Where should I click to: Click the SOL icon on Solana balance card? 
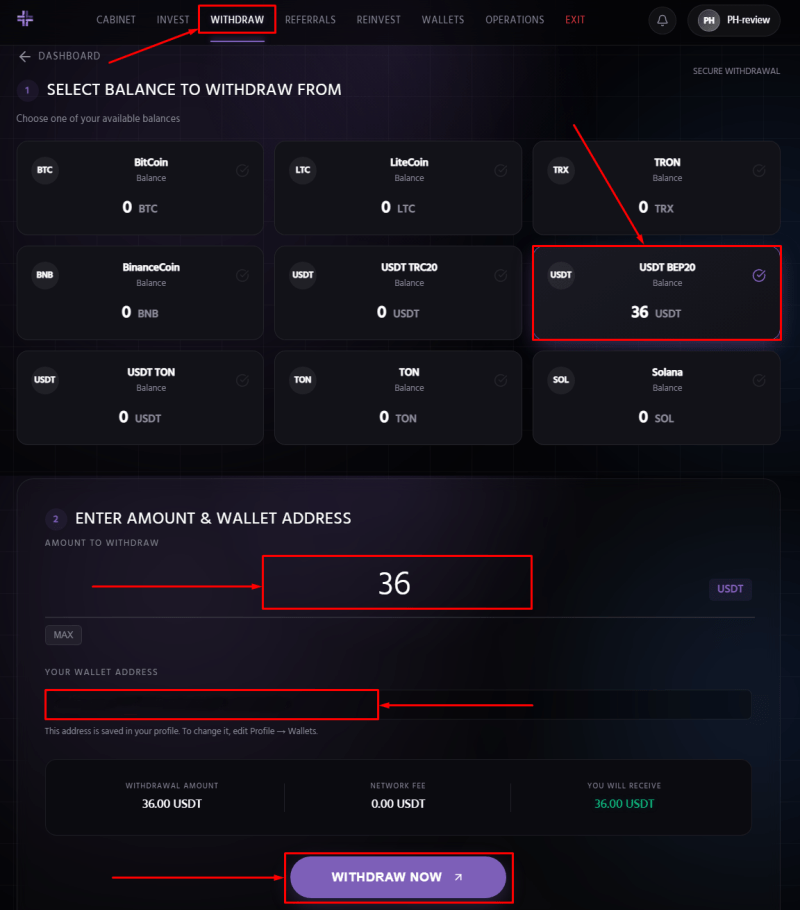[561, 380]
